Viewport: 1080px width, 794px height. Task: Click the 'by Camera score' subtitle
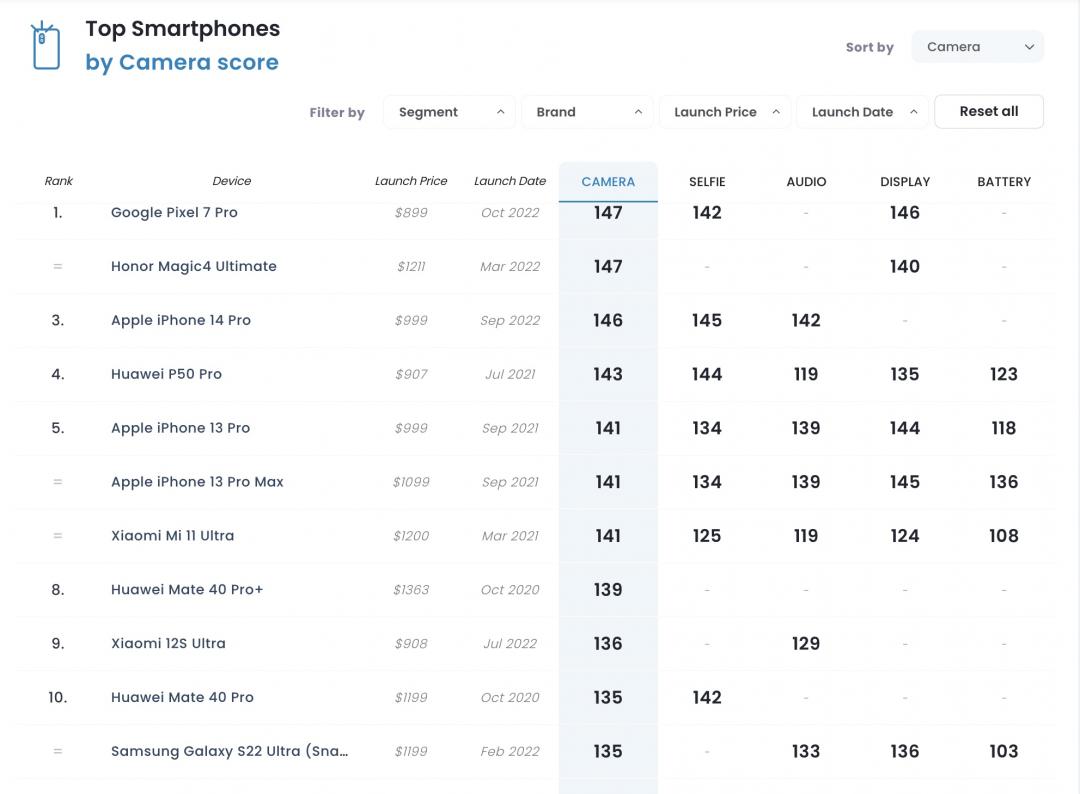182,63
